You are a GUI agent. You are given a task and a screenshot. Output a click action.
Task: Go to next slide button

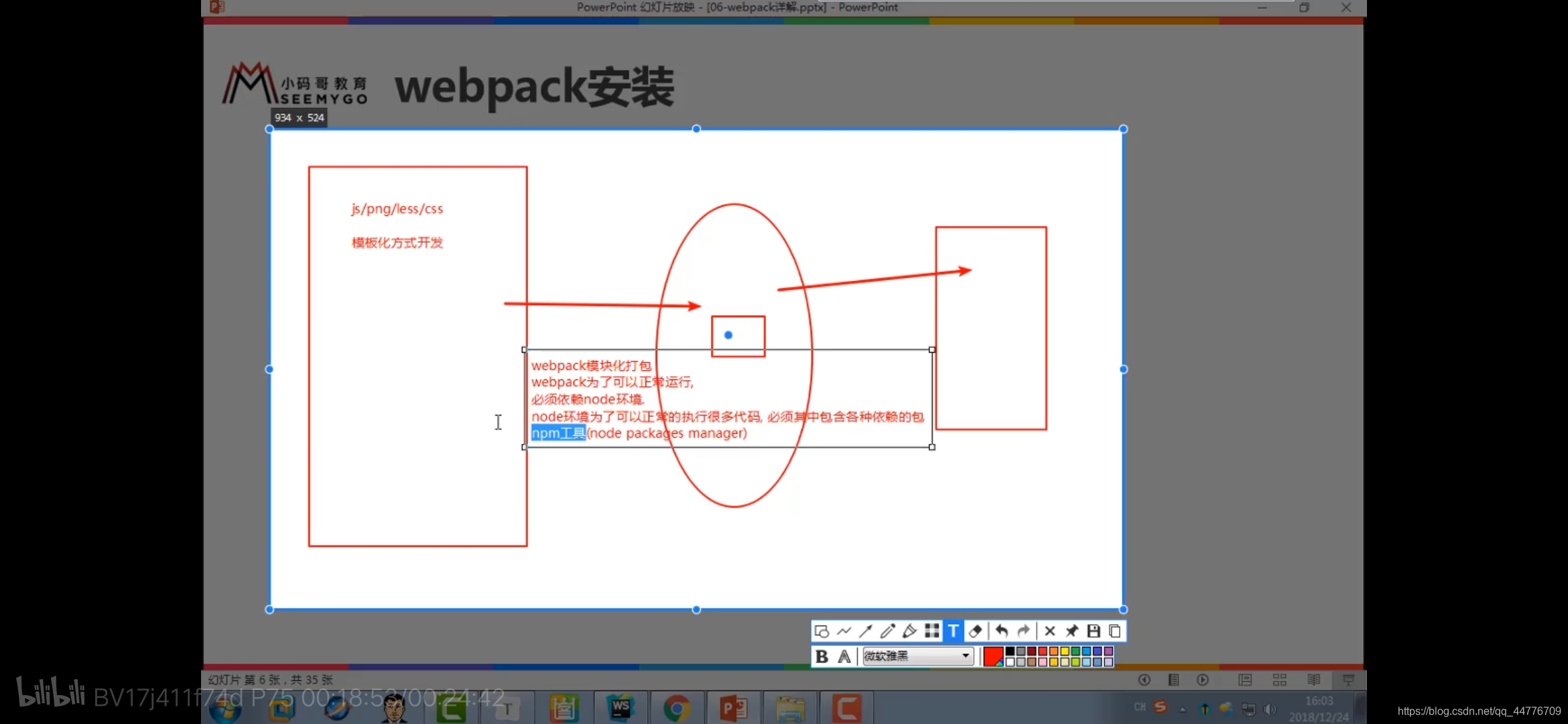pyautogui.click(x=1203, y=680)
